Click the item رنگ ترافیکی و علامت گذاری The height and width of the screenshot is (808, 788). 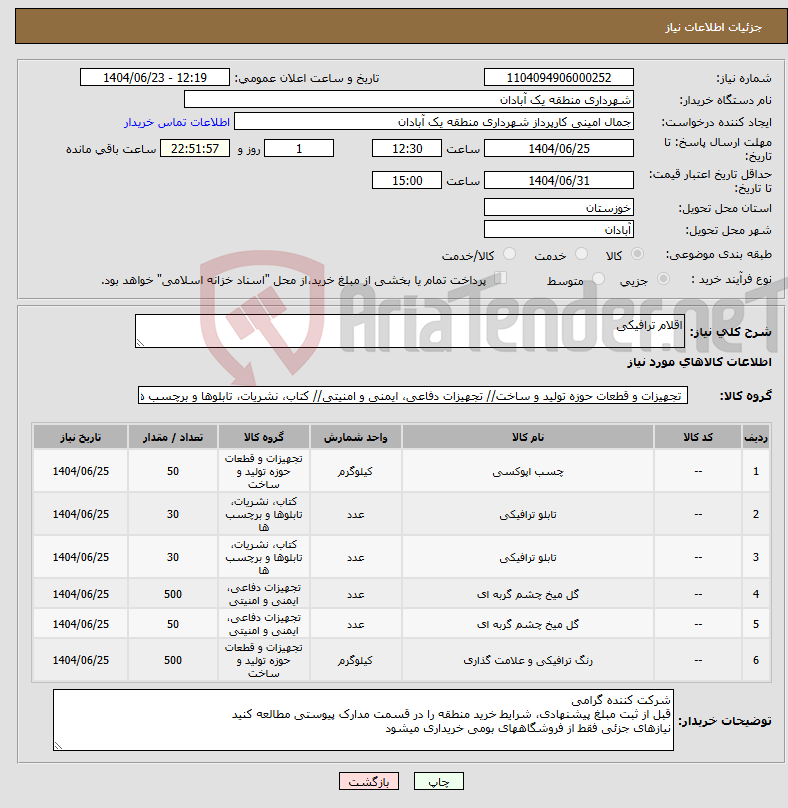[528, 660]
